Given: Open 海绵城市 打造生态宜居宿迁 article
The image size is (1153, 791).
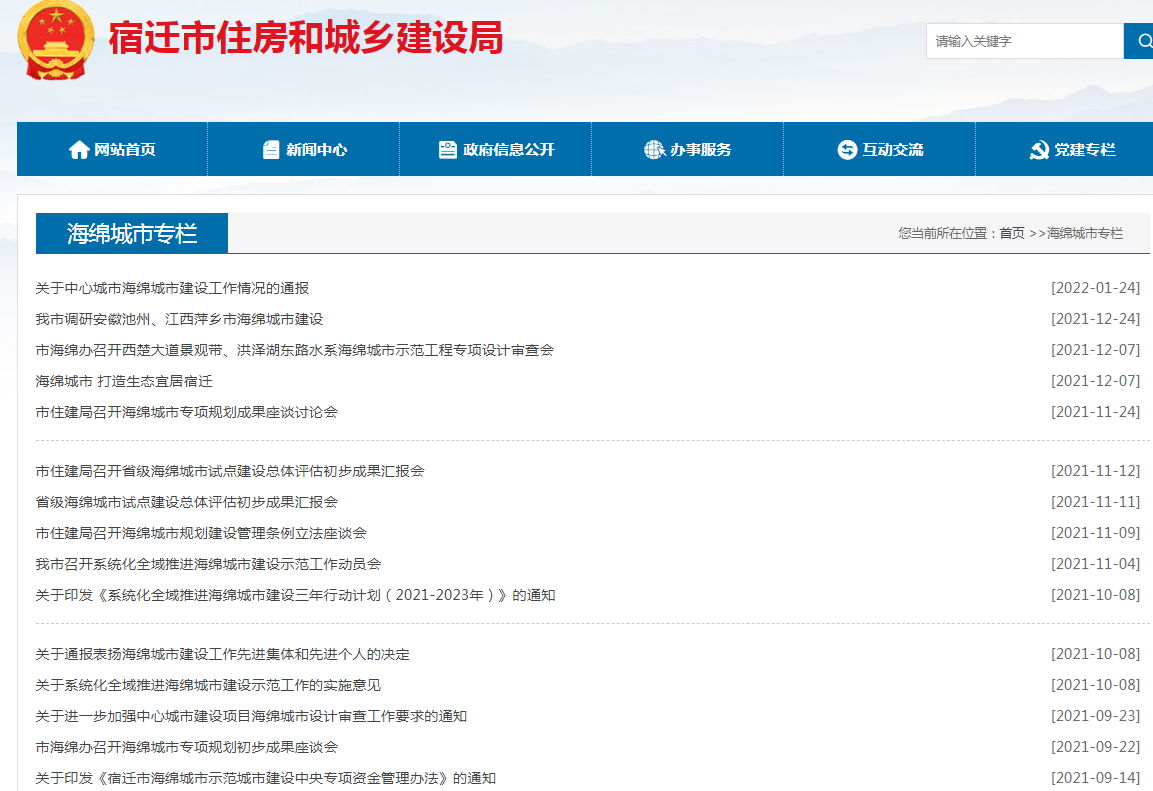Looking at the screenshot, I should tap(124, 381).
